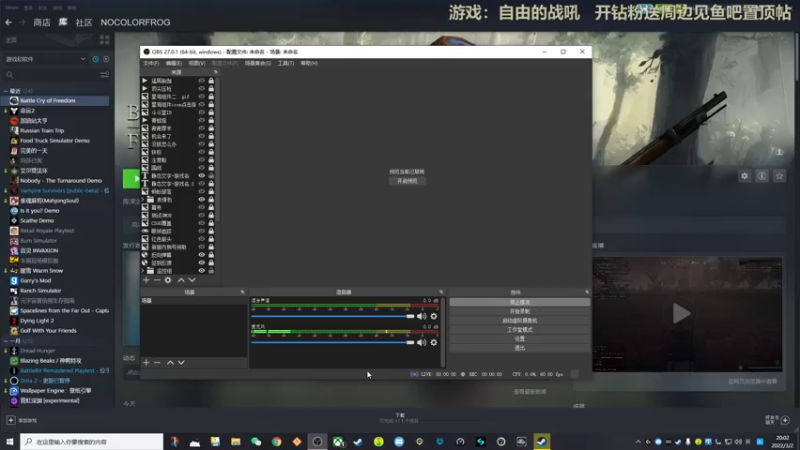Open Steam game settings gear icon
800x450 pixels.
pyautogui.click(x=744, y=176)
